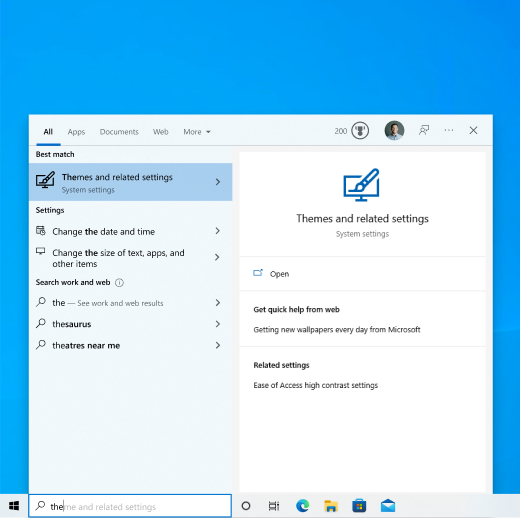520x518 pixels.
Task: Expand arrow for 'the' web results
Action: 218,303
